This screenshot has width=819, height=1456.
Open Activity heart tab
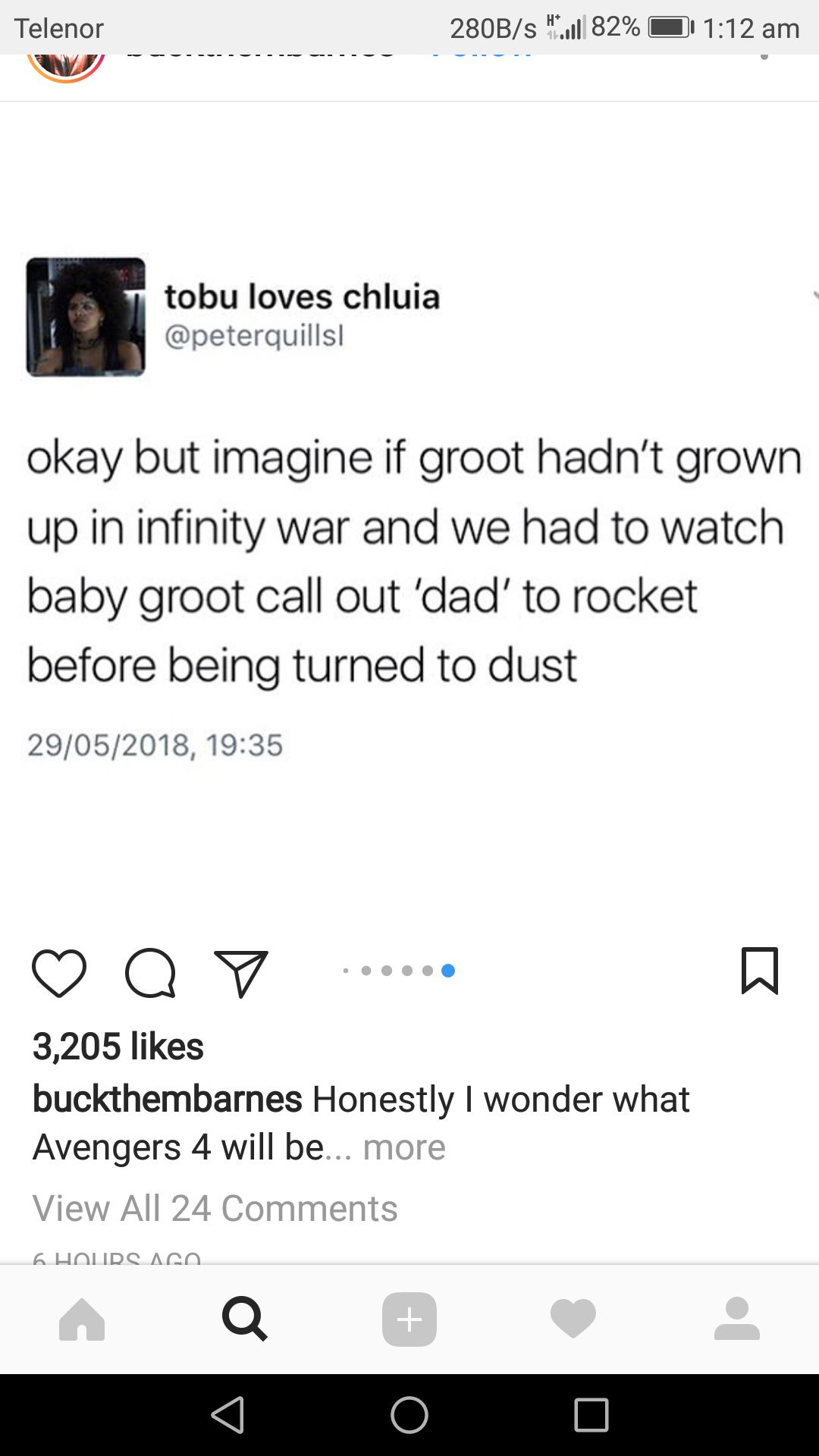point(573,1319)
